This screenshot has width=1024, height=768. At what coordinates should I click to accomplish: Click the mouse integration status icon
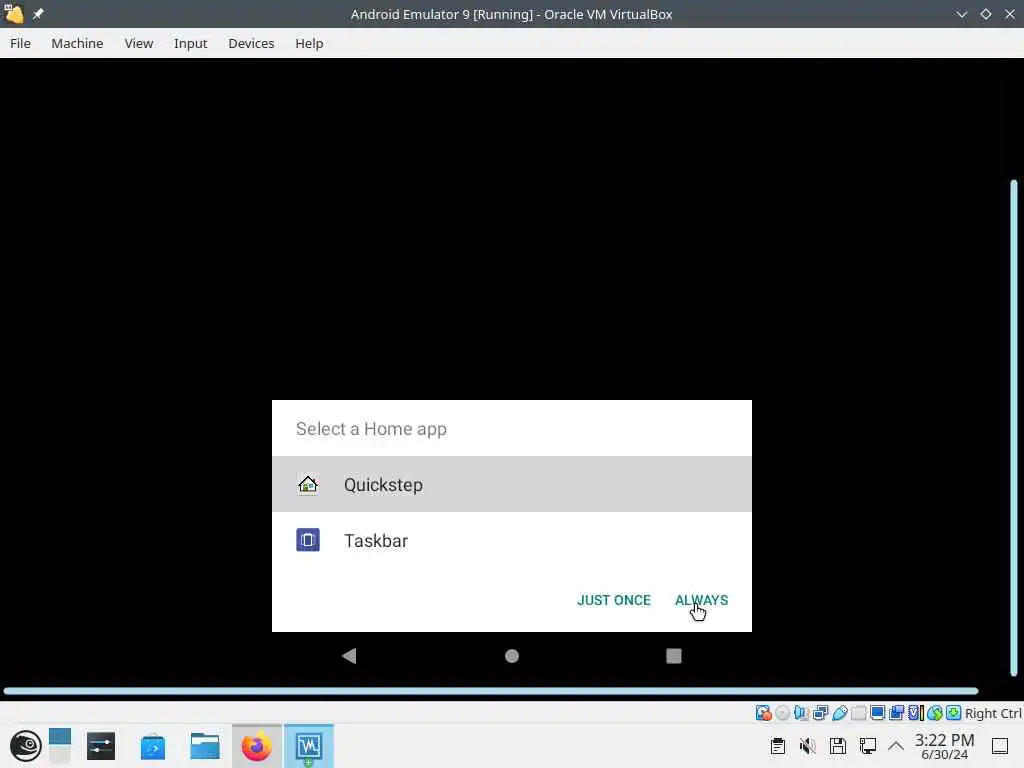(x=935, y=713)
